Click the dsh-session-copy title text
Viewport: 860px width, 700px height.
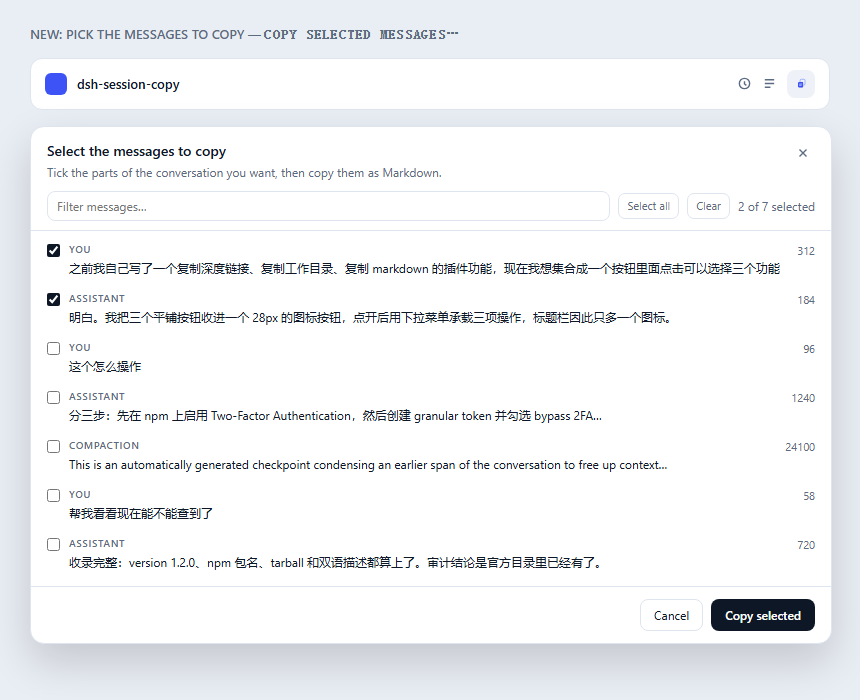128,84
